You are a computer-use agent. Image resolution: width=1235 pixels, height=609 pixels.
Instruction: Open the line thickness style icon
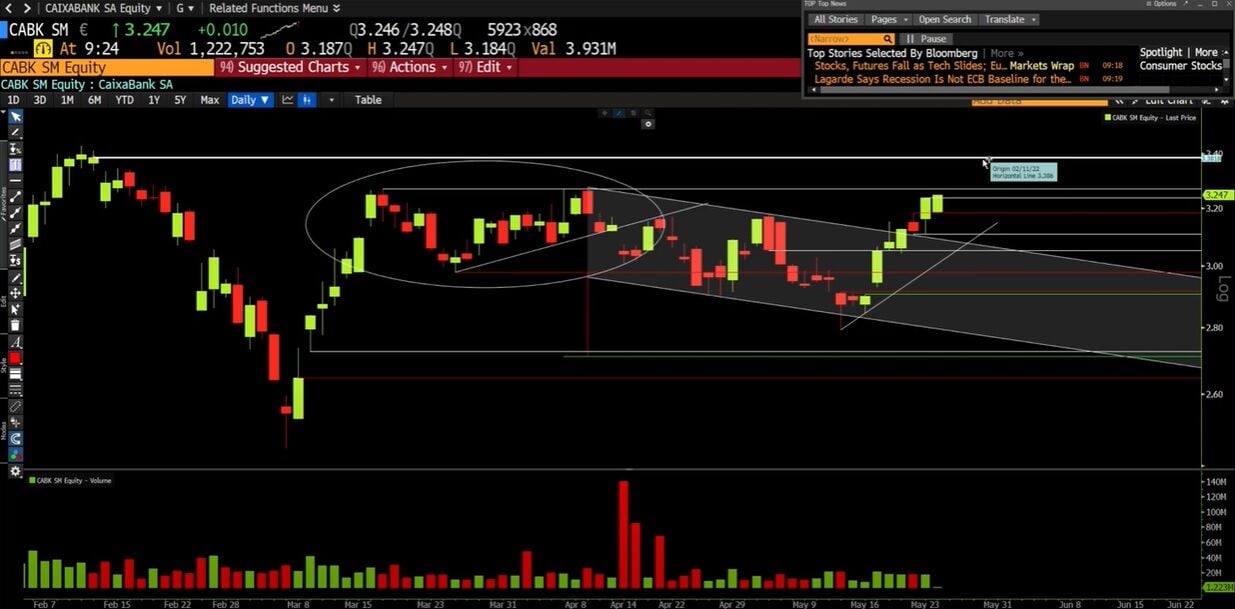coord(15,373)
